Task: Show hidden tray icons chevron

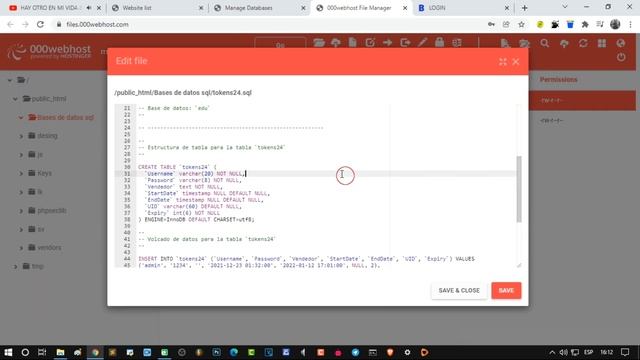Action: click(552, 352)
